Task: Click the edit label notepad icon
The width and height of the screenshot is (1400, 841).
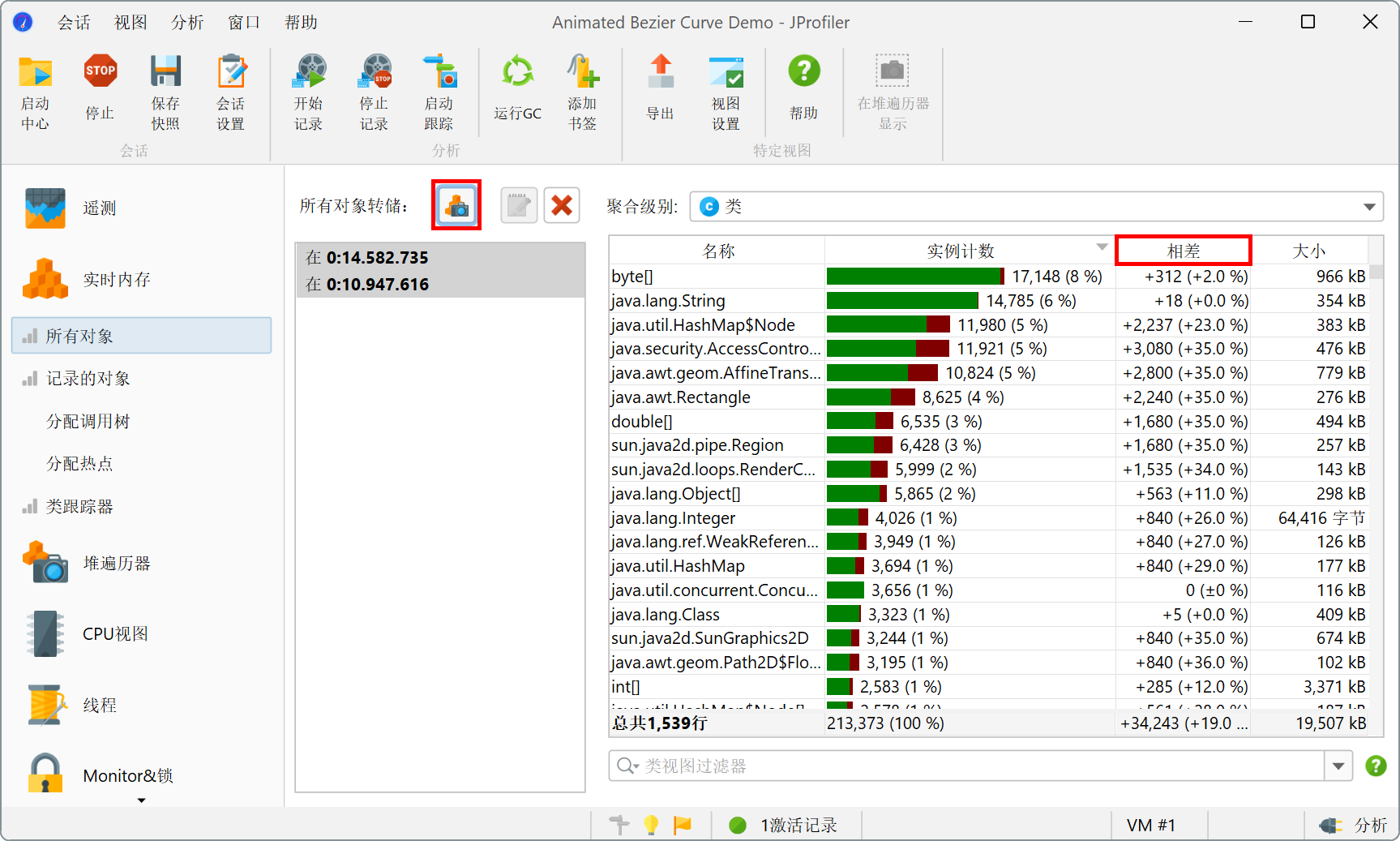Action: coord(519,205)
